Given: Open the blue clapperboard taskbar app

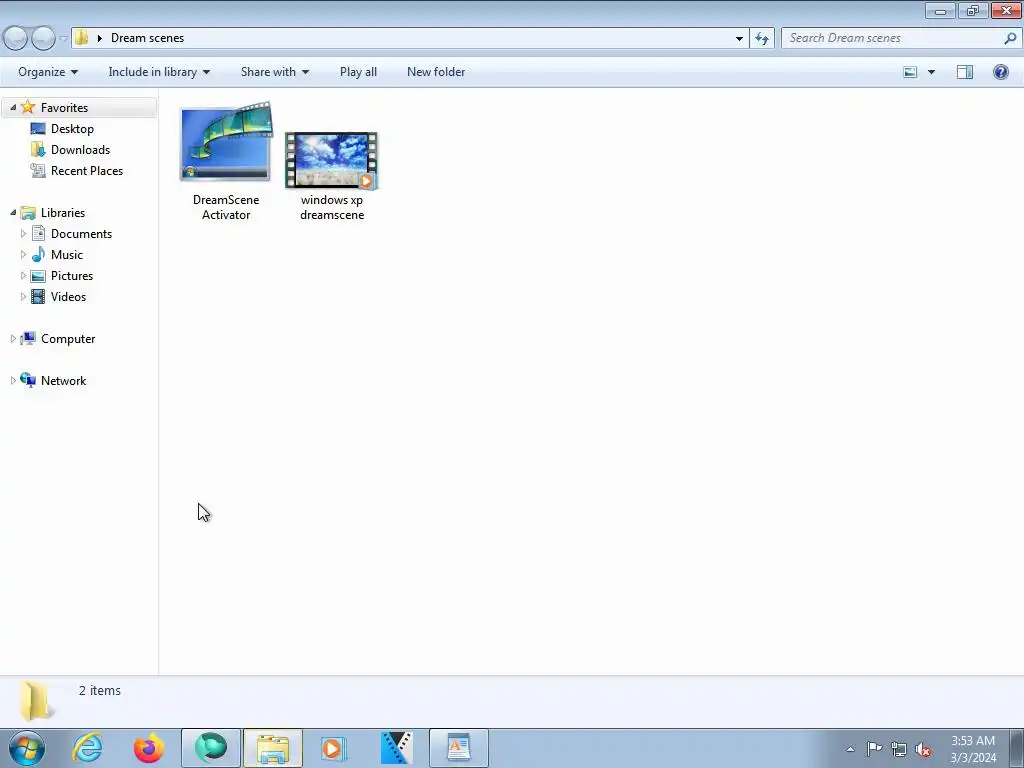Looking at the screenshot, I should (396, 748).
